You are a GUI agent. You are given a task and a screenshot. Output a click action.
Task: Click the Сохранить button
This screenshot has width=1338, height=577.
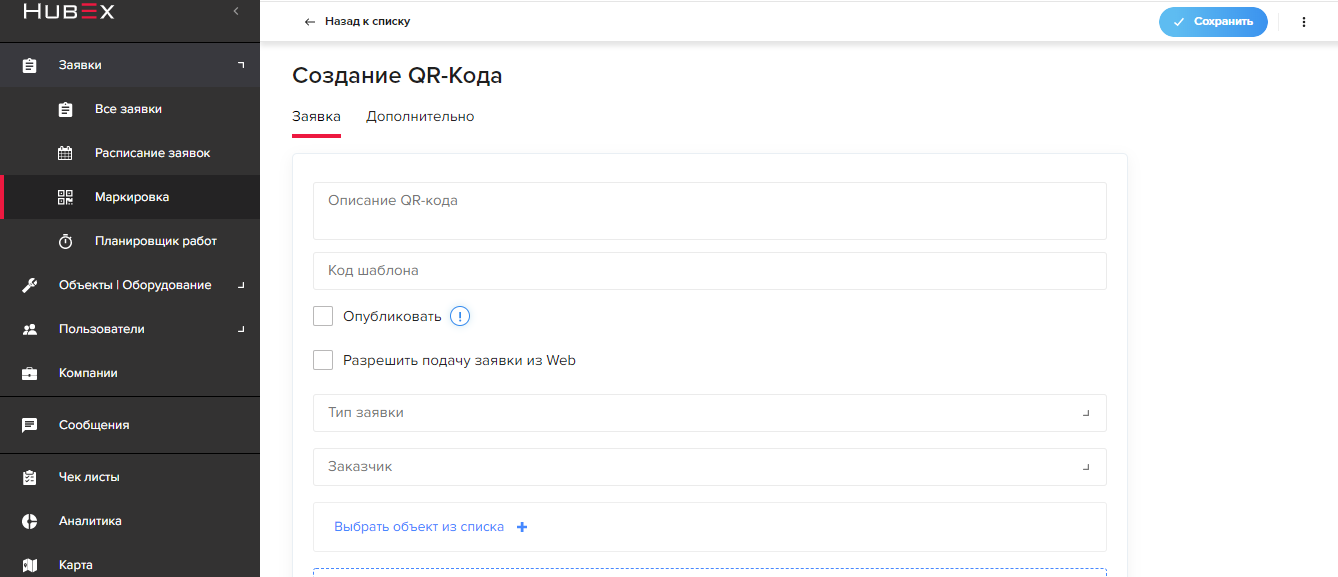[1213, 22]
